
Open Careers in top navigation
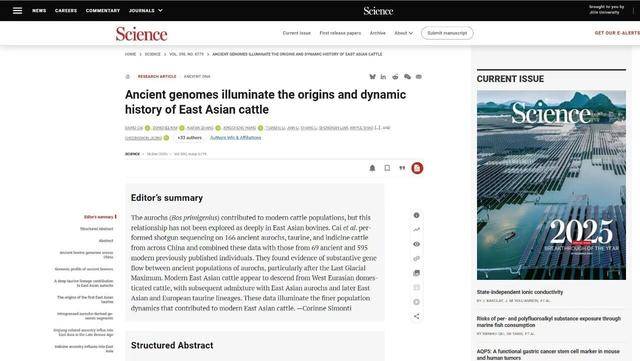66,11
